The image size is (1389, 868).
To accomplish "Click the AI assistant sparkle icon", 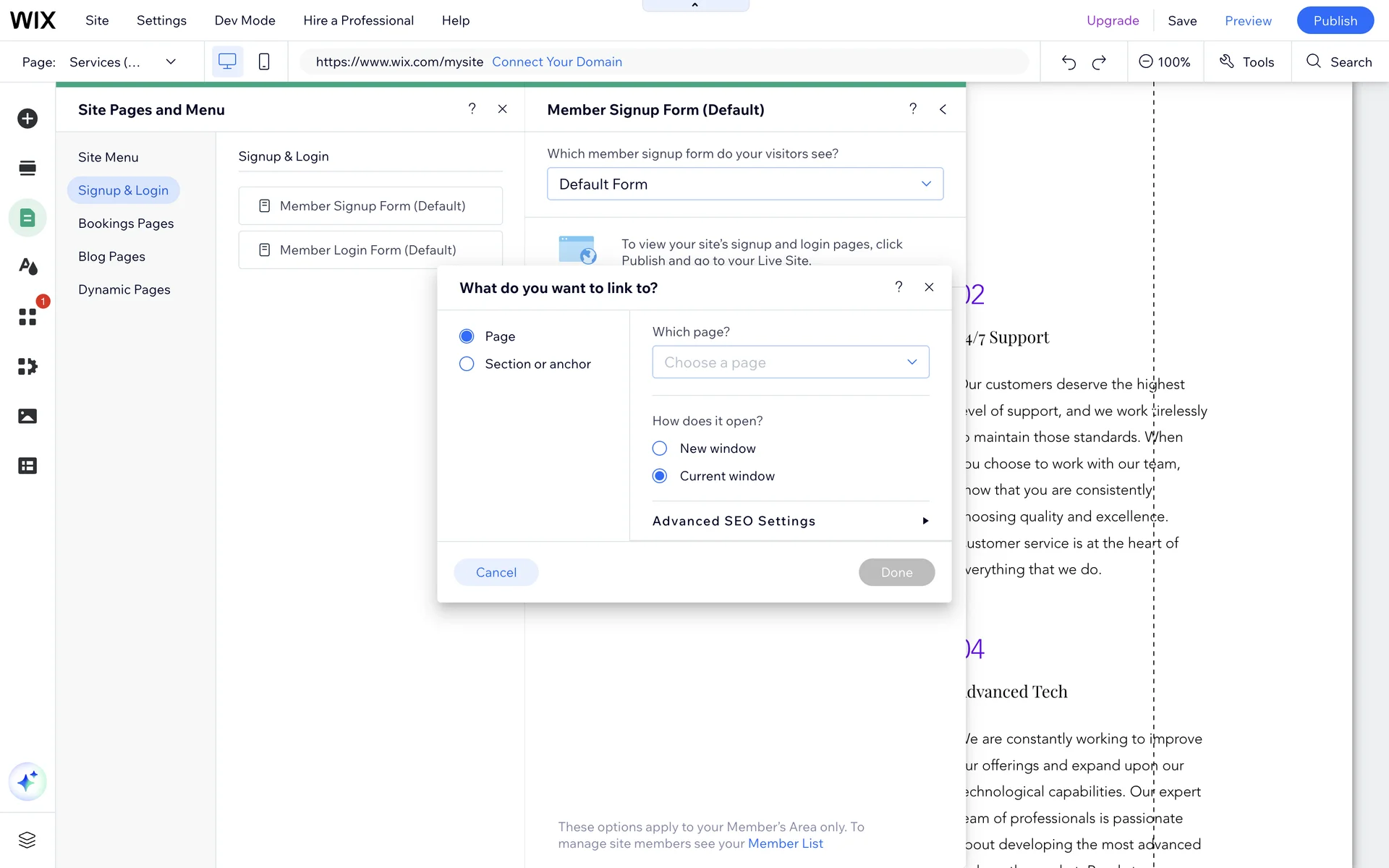I will (27, 782).
